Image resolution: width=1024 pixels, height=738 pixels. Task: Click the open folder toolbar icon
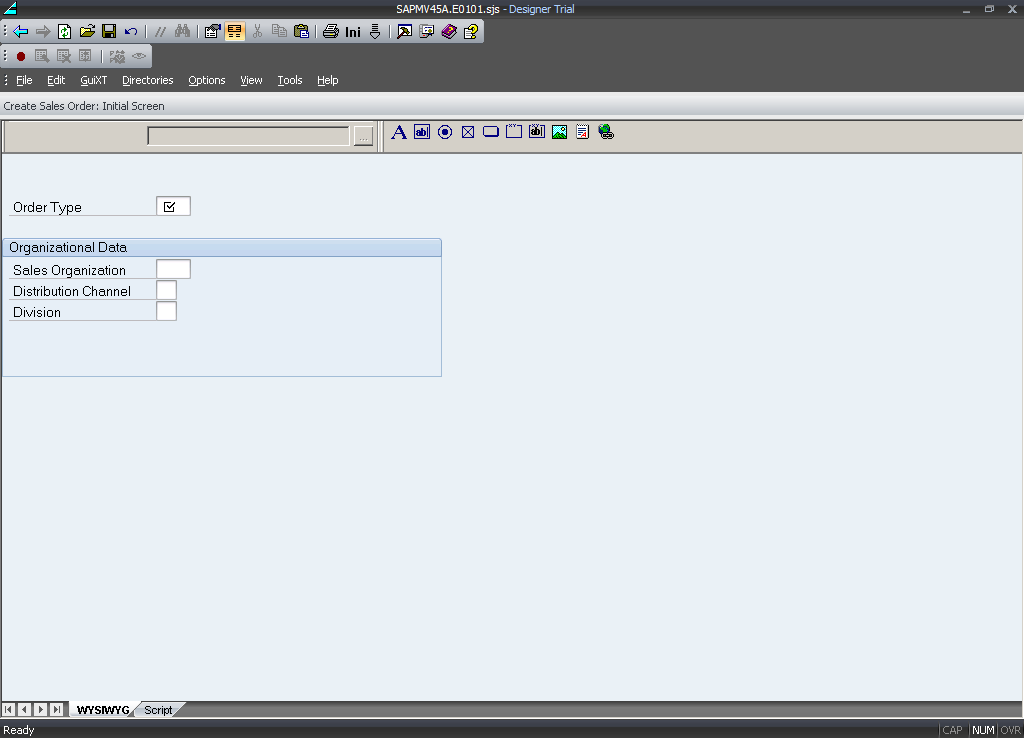pyautogui.click(x=87, y=32)
